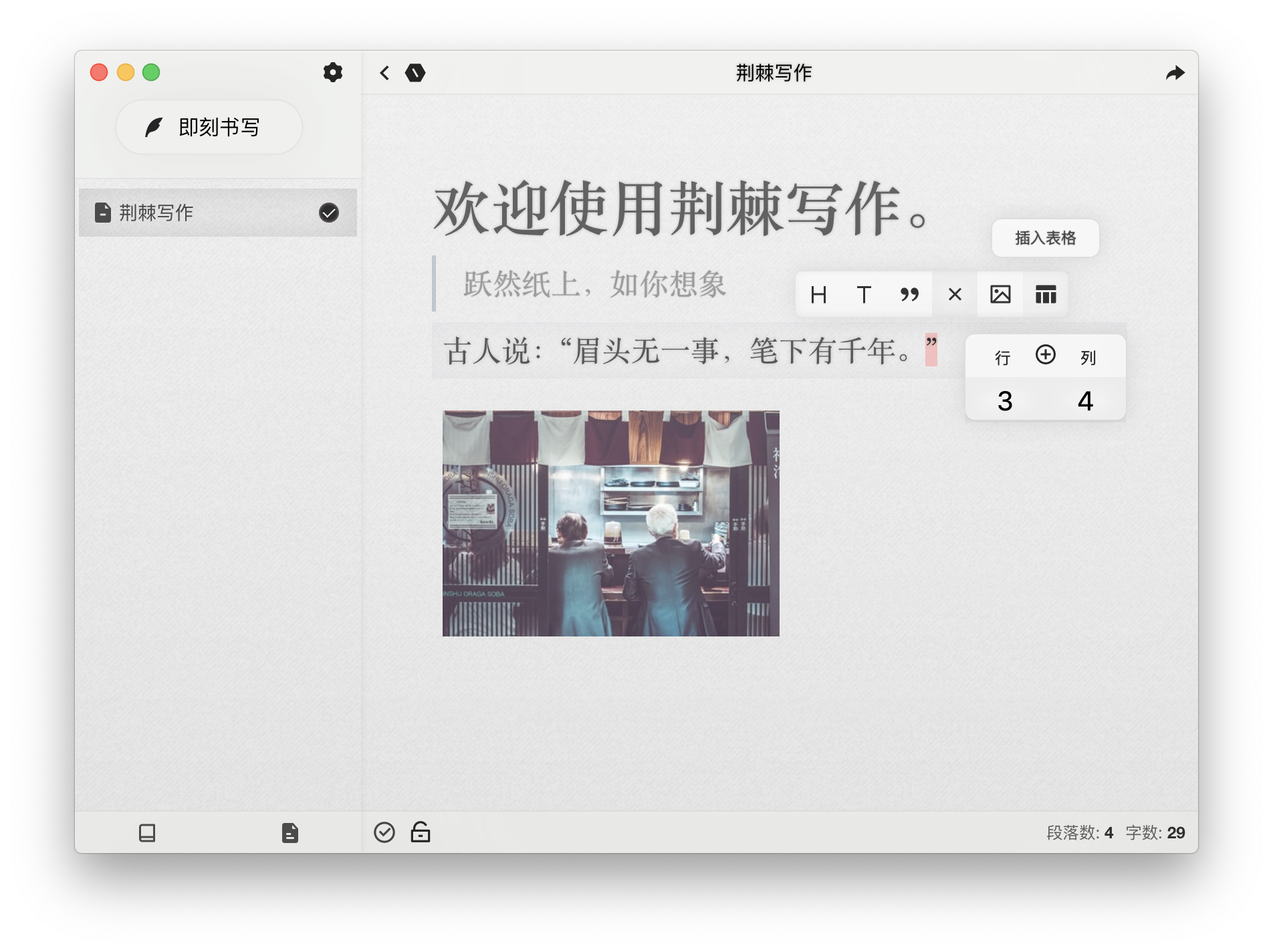Toggle the unlock padlock icon in status bar
Viewport: 1273px width, 952px height.
click(x=421, y=832)
